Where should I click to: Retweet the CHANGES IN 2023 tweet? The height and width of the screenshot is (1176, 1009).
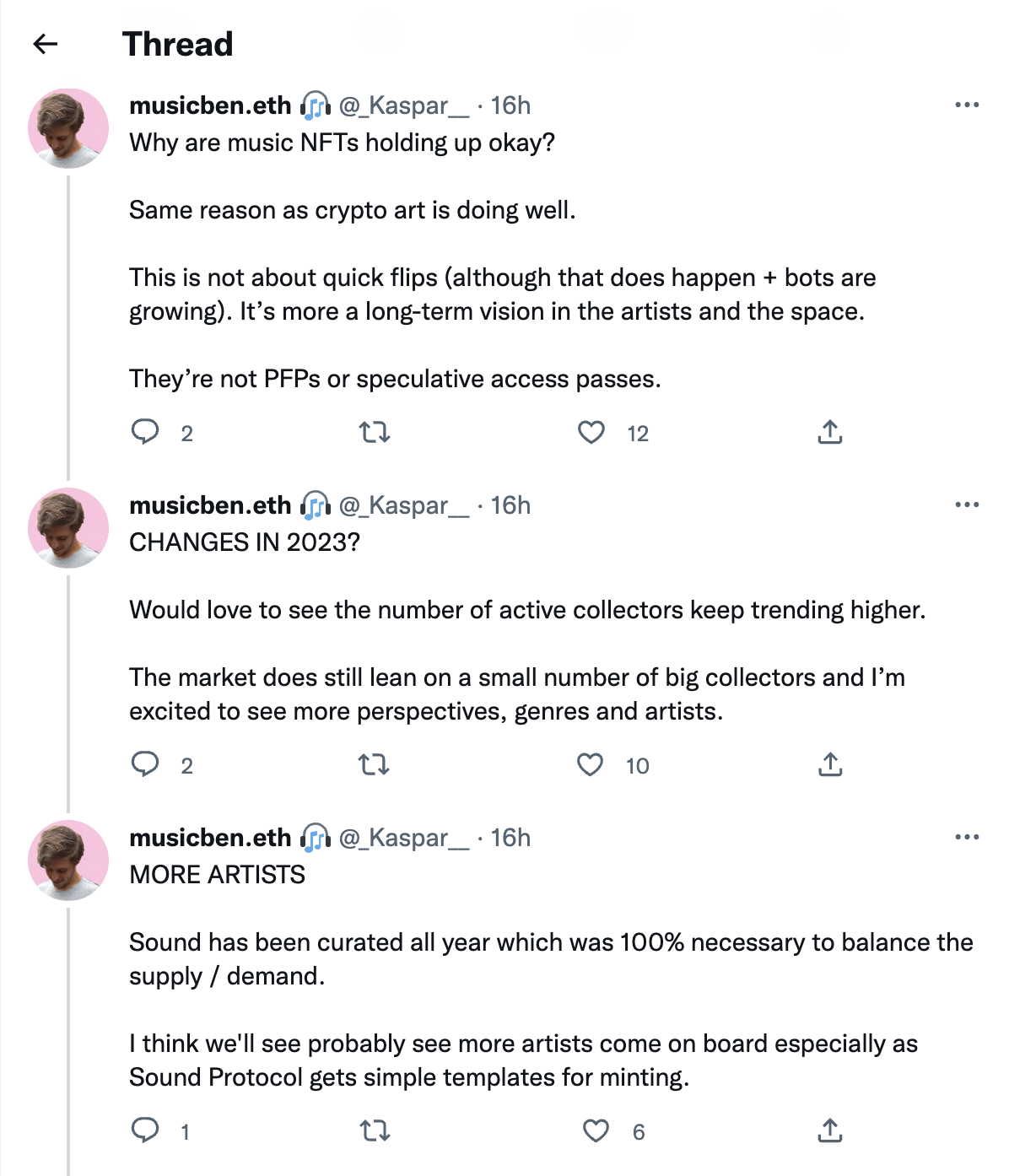coord(375,765)
